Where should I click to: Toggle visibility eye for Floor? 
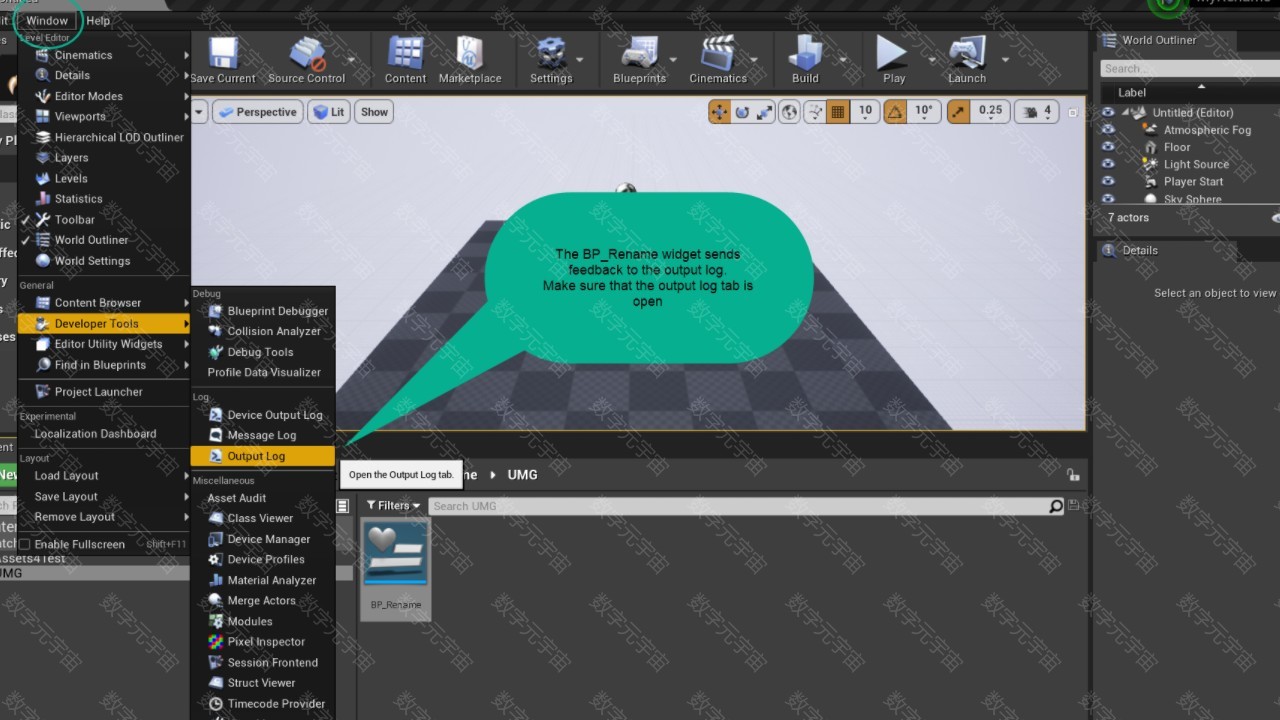(1108, 147)
